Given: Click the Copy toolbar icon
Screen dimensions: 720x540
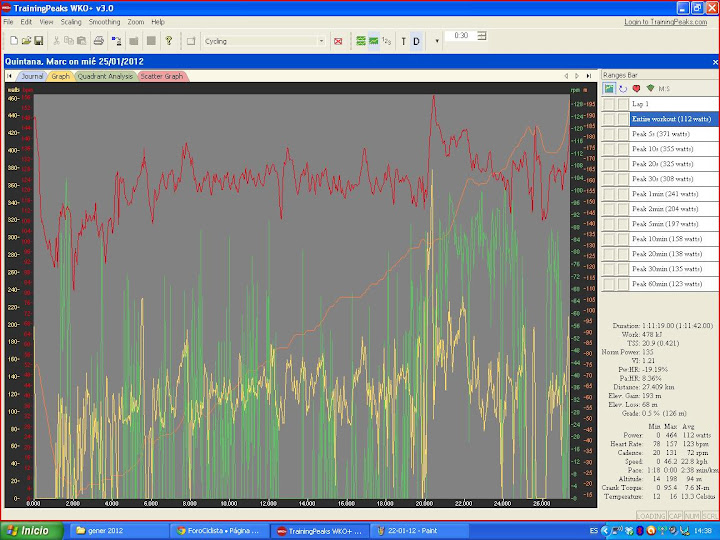Looking at the screenshot, I should point(69,41).
